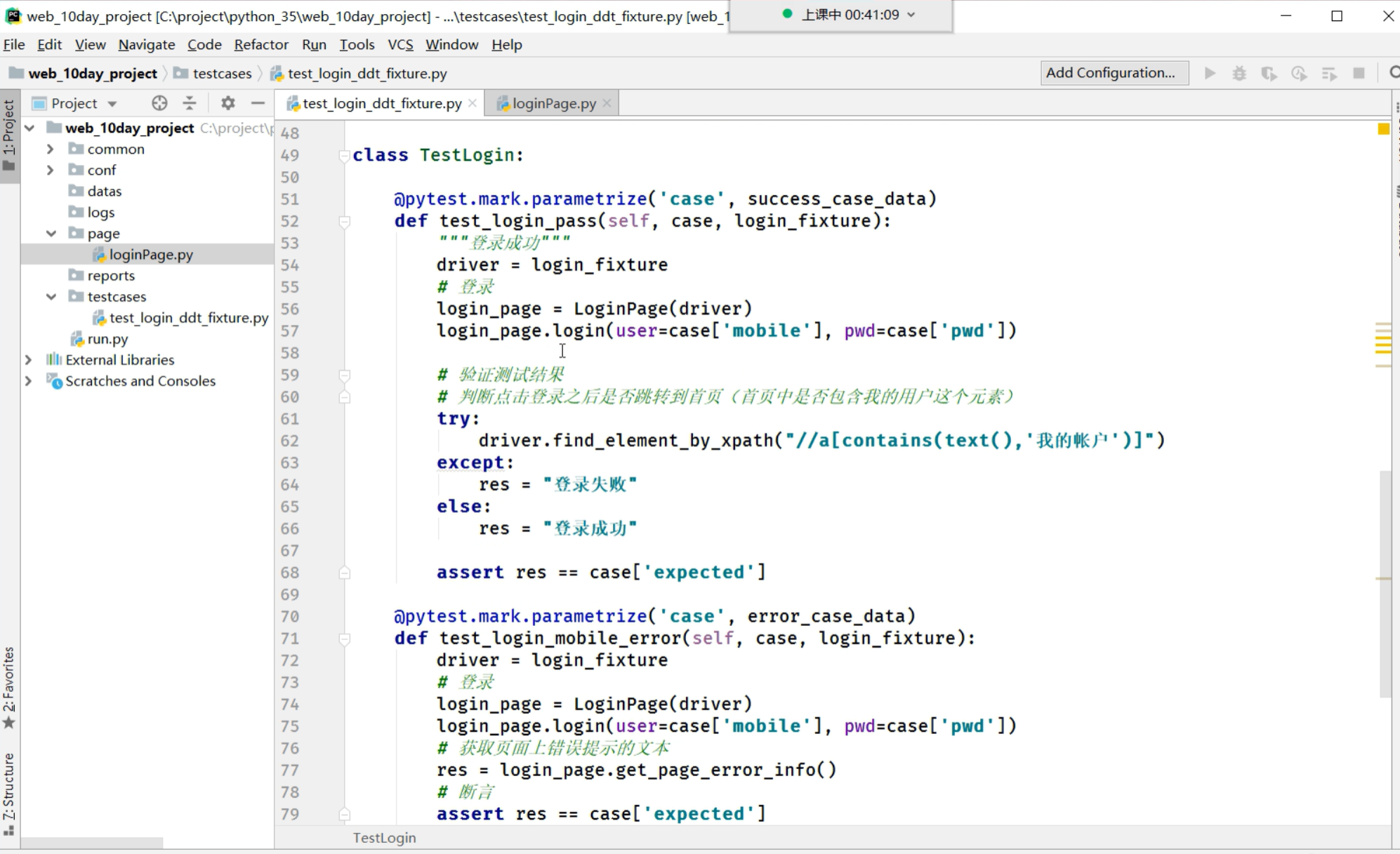The image size is (1400, 854).
Task: Click the locate current file crosshair icon
Action: [x=159, y=103]
